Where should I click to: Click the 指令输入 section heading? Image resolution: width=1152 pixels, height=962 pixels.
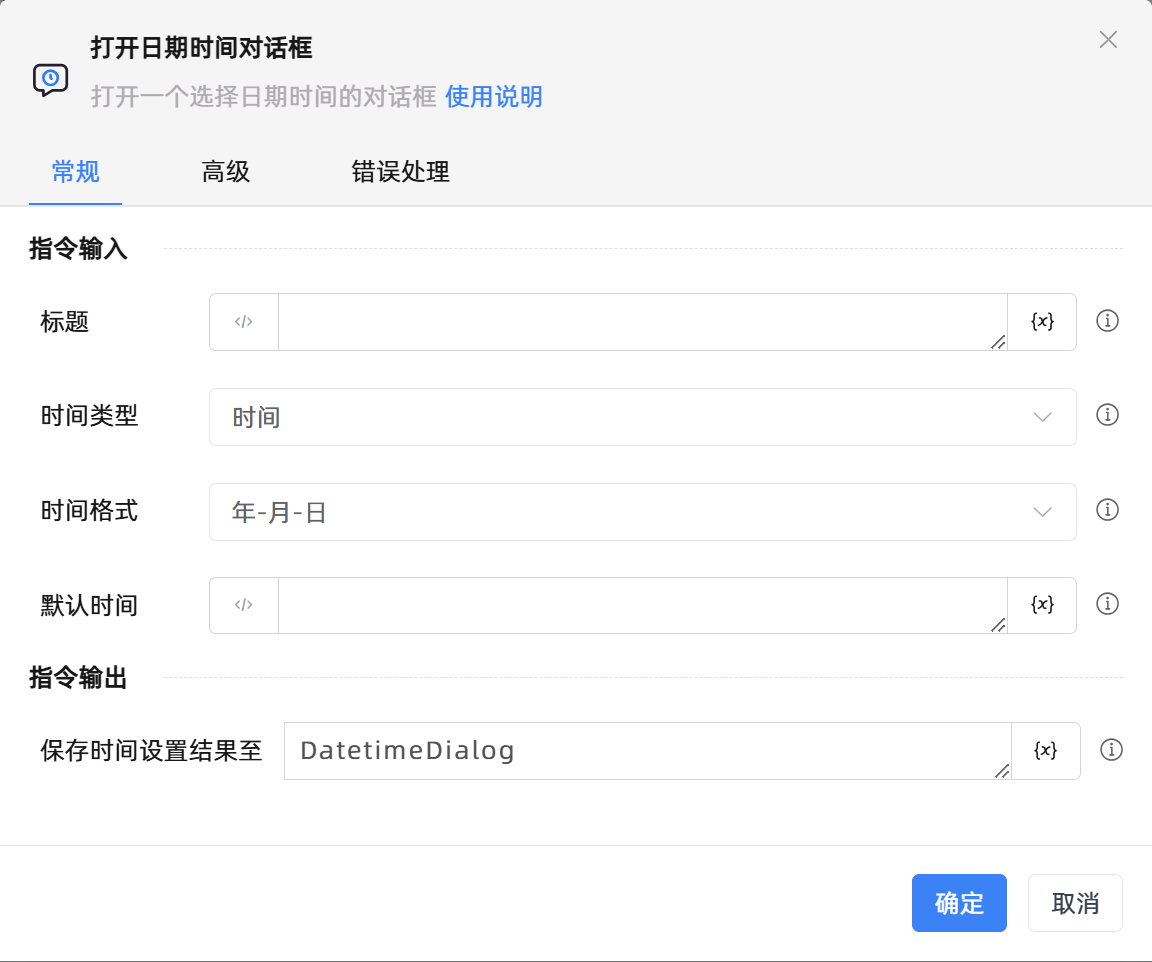tap(78, 248)
